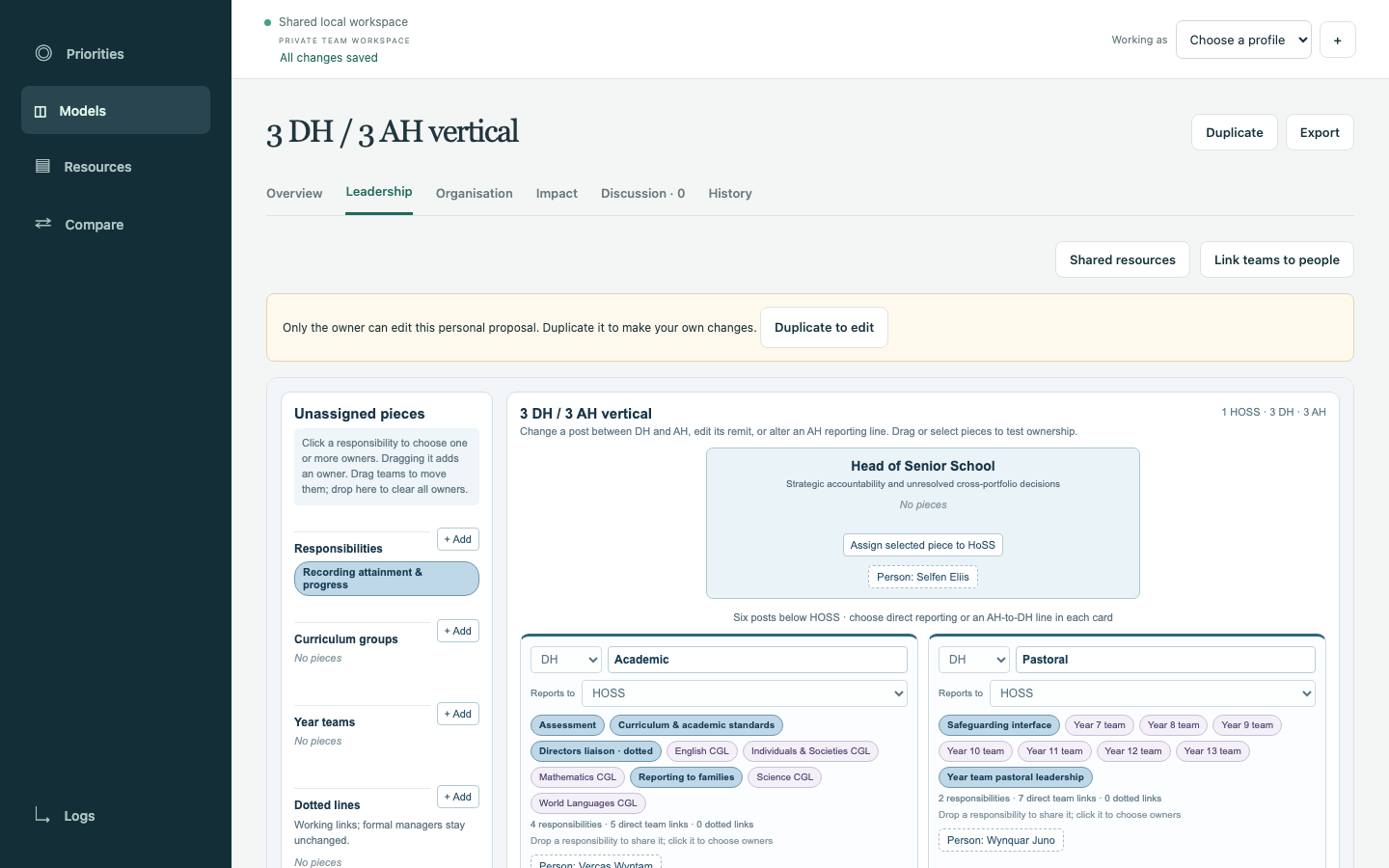Click the Duplicate button
The image size is (1389, 868).
click(x=1234, y=132)
